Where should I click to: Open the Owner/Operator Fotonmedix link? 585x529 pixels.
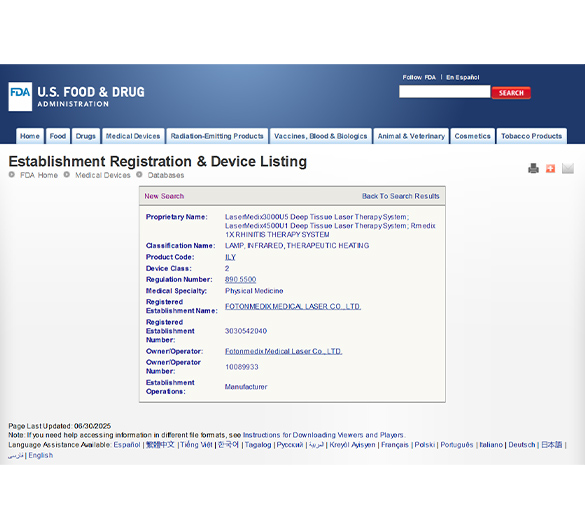point(284,351)
